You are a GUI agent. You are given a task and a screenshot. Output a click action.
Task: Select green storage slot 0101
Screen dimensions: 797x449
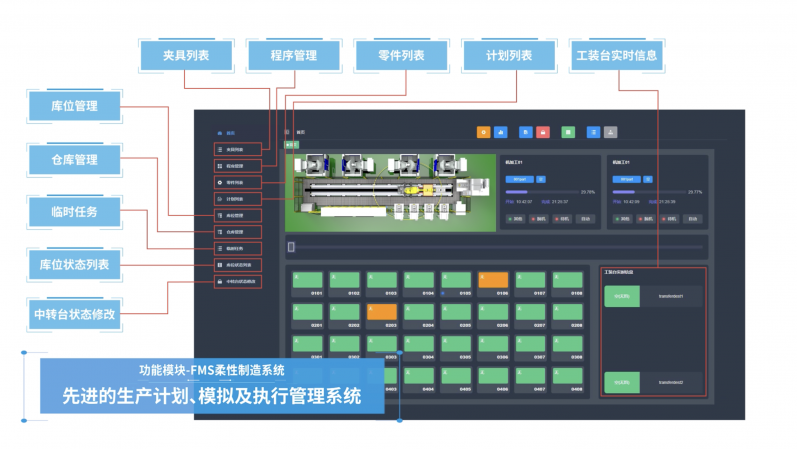tap(308, 282)
